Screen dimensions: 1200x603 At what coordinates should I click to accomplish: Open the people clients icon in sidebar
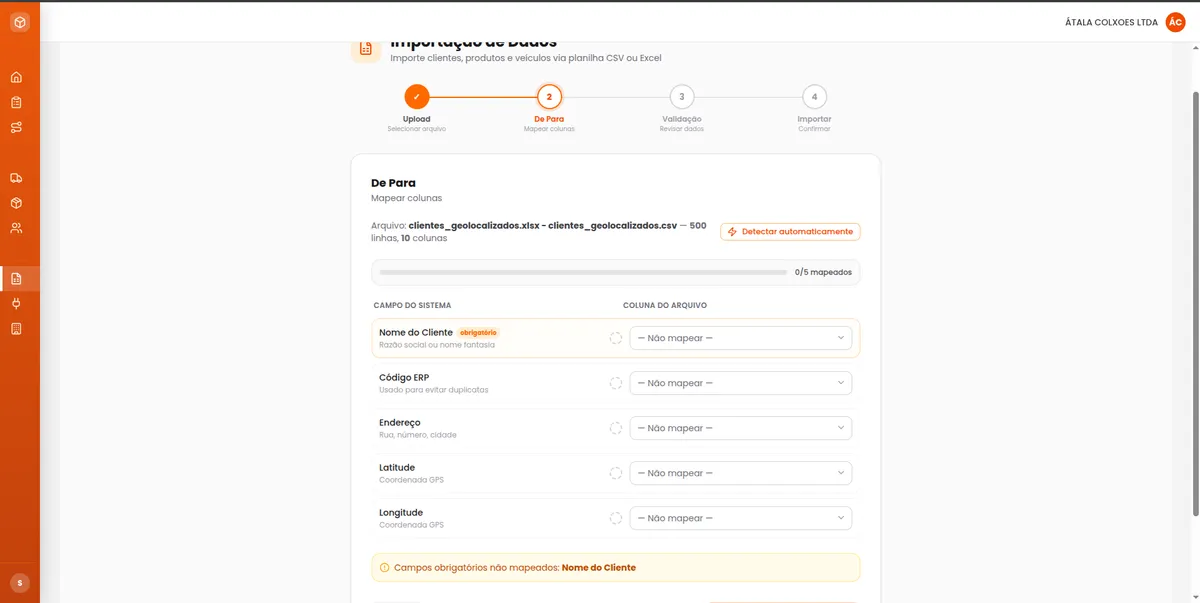16,228
